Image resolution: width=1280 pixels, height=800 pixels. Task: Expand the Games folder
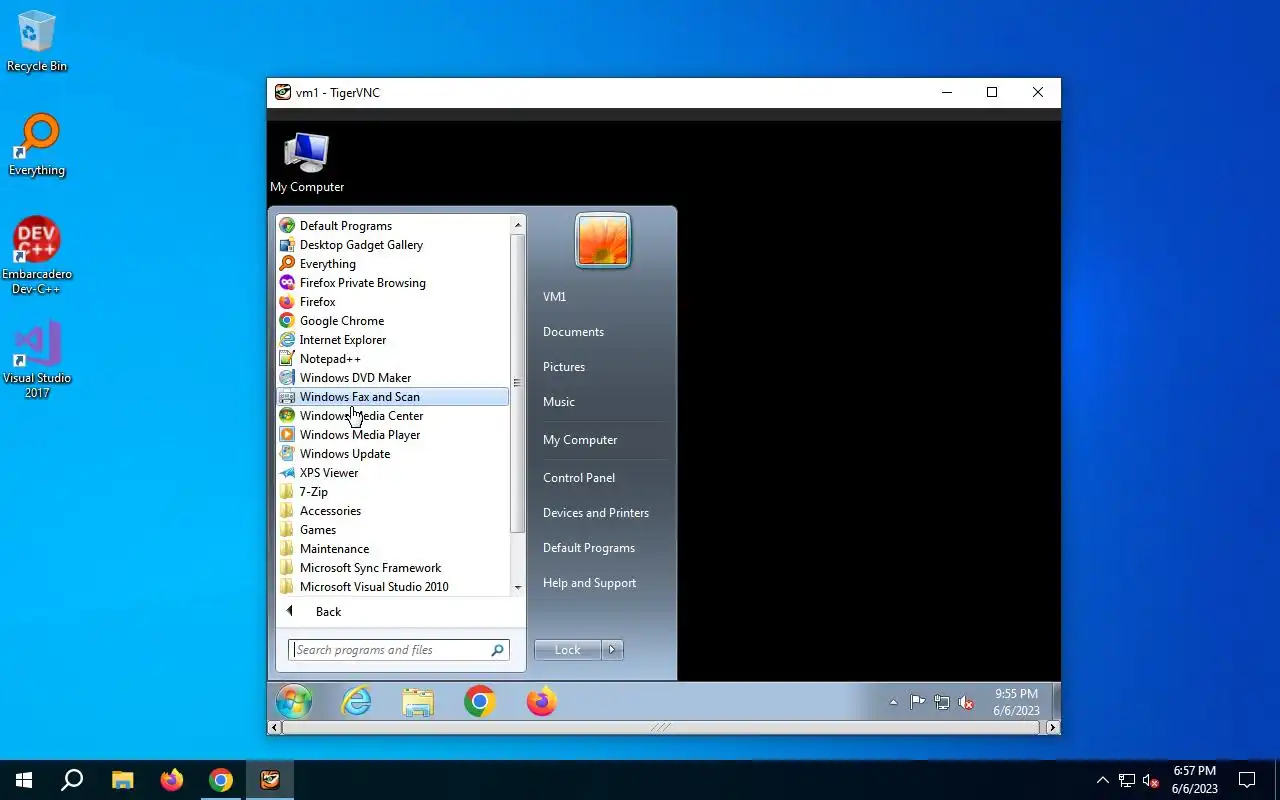tap(393, 530)
